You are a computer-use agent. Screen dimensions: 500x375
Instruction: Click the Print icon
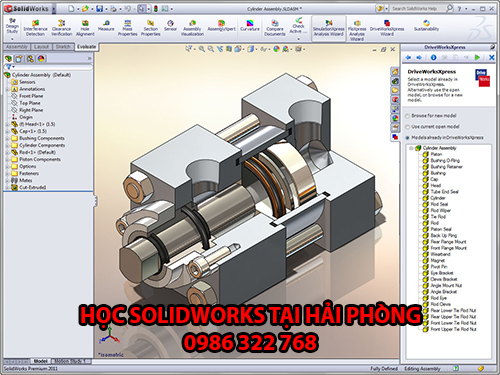click(x=113, y=9)
